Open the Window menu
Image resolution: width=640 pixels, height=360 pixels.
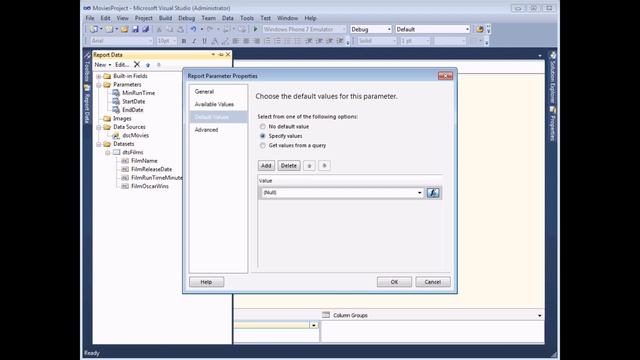[x=287, y=18]
